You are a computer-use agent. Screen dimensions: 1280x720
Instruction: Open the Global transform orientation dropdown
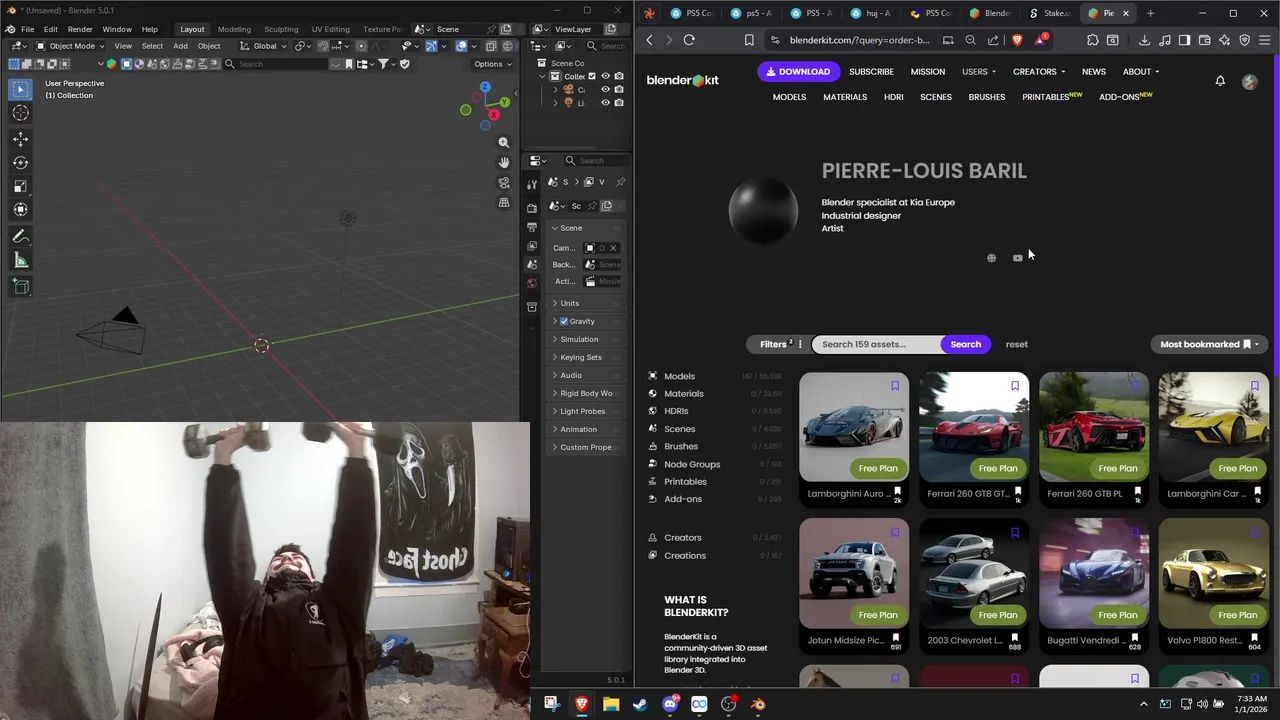click(263, 46)
